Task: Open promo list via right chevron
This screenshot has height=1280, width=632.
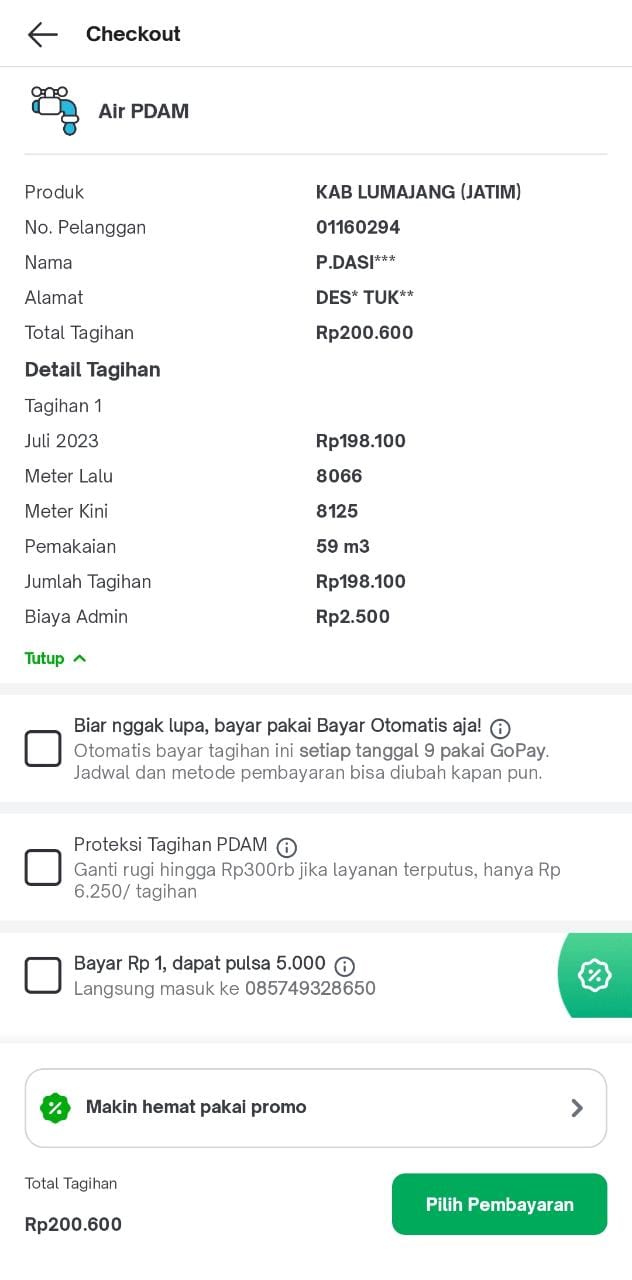Action: 577,1108
